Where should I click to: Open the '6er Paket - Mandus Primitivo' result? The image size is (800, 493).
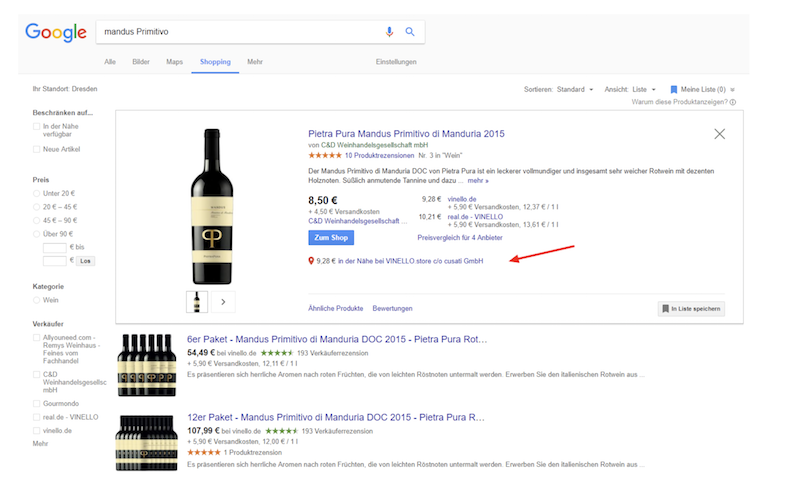(x=337, y=339)
